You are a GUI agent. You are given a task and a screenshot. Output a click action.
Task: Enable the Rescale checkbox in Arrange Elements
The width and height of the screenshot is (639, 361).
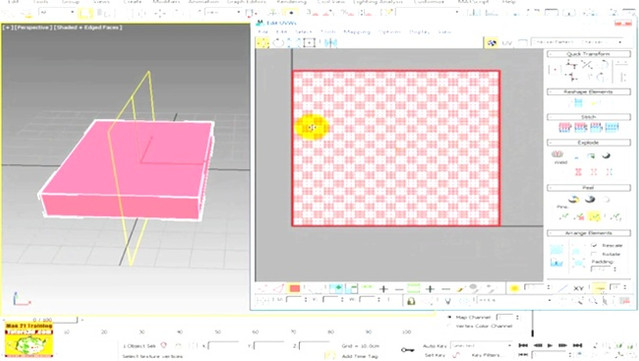click(594, 245)
